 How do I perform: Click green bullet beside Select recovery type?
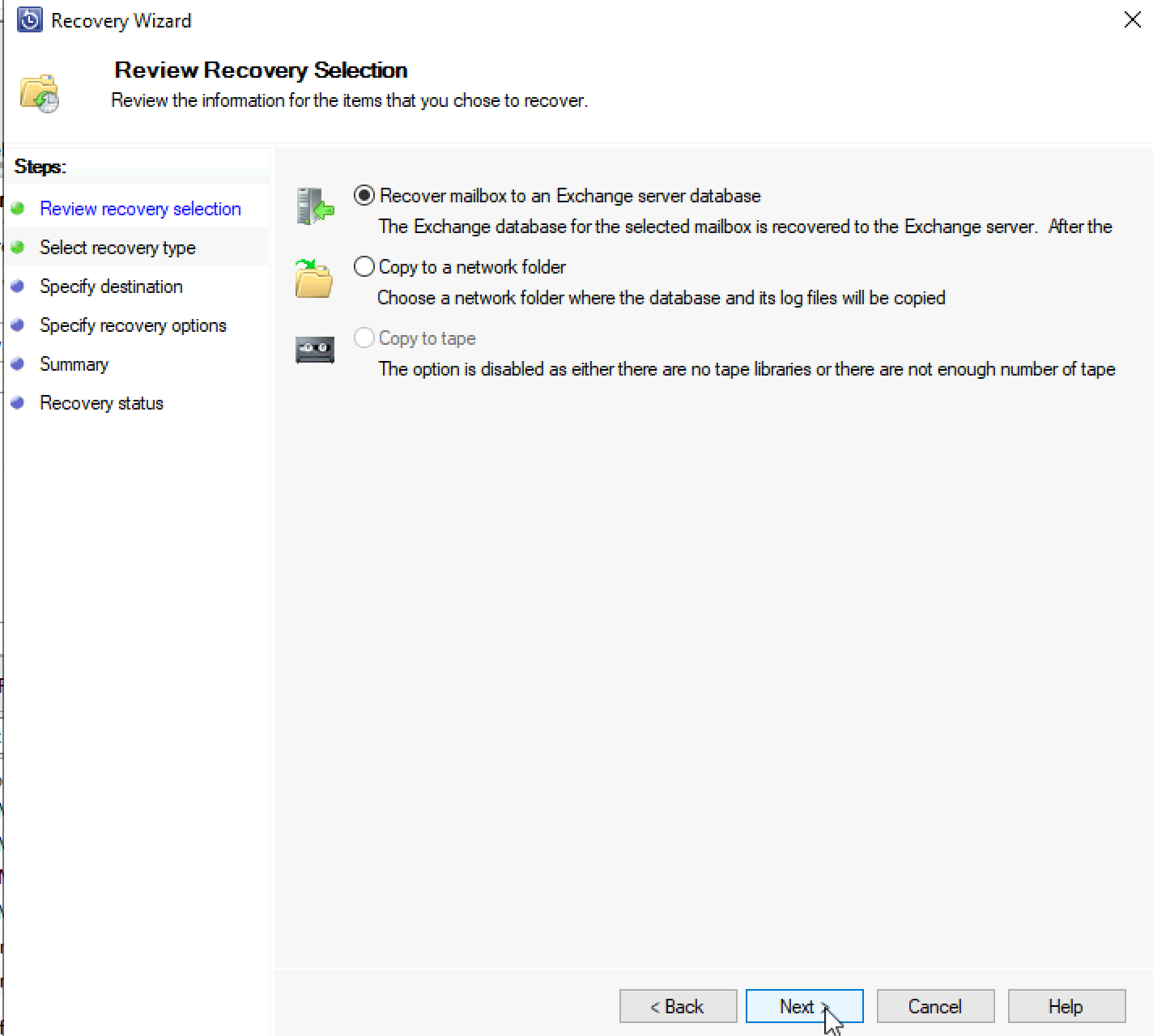pos(18,247)
